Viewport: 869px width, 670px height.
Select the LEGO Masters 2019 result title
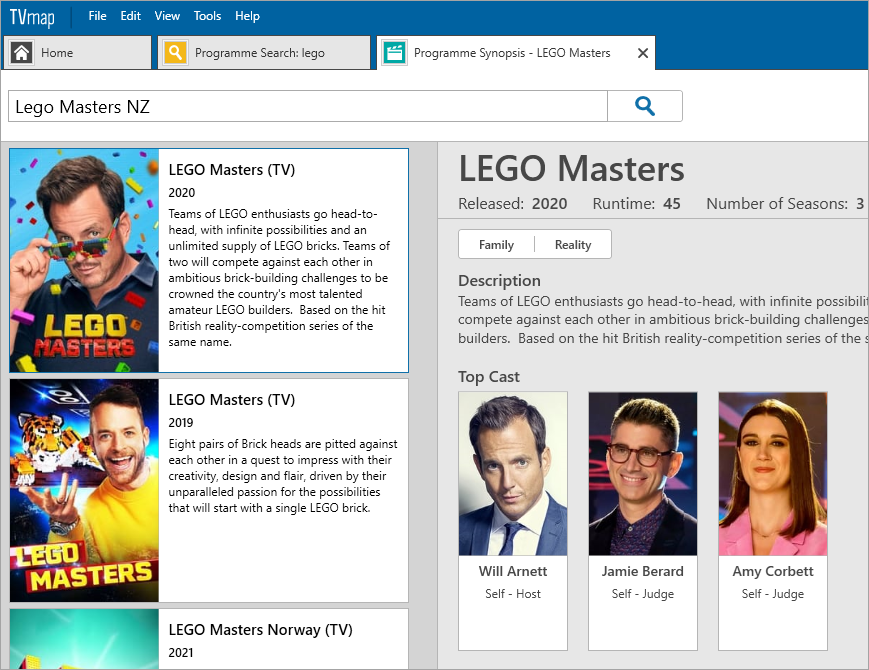[232, 400]
